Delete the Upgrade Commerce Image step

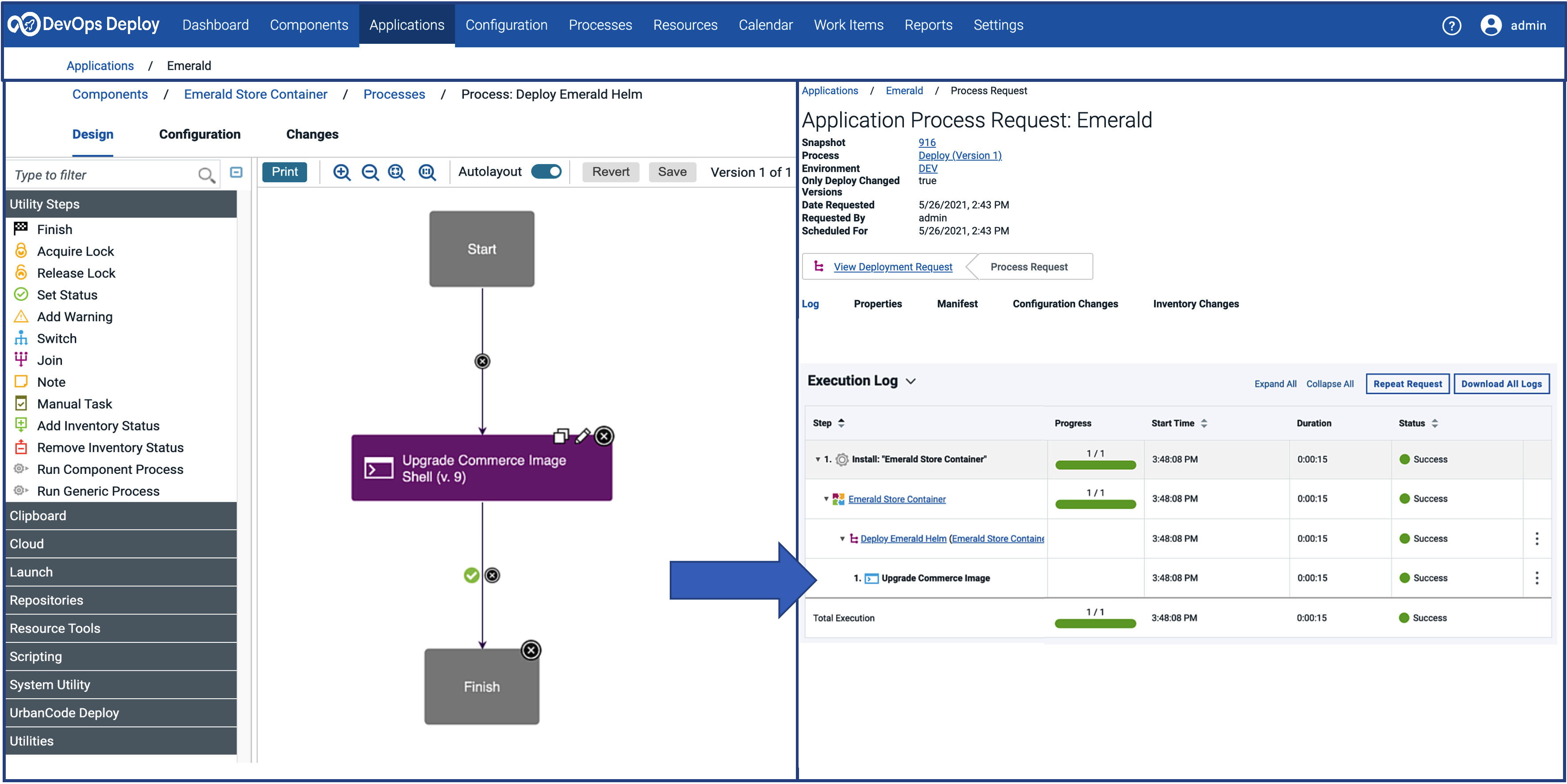click(604, 436)
